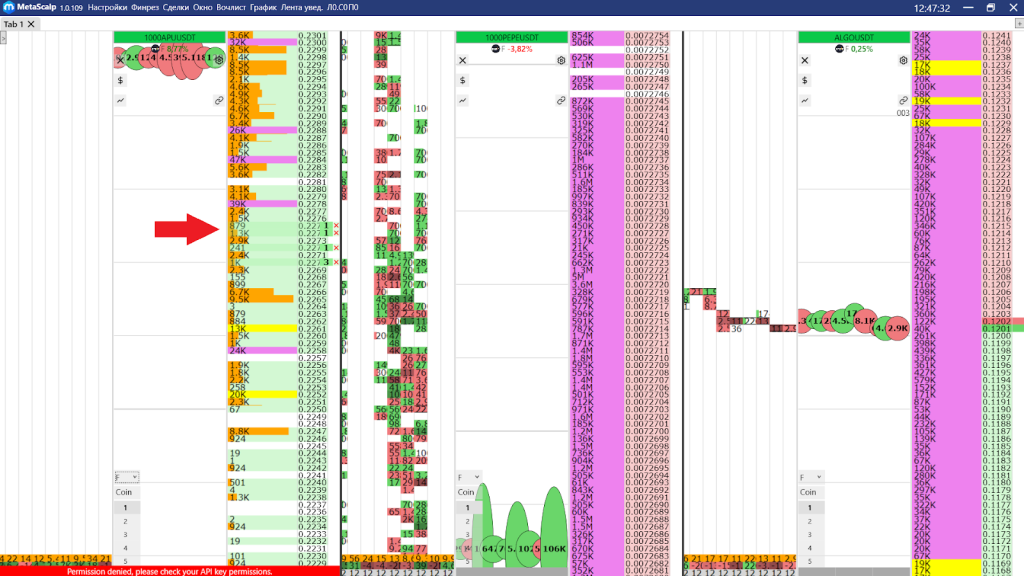Select Coin size preset 4 in 1000APUUSDT panel

[x=125, y=548]
